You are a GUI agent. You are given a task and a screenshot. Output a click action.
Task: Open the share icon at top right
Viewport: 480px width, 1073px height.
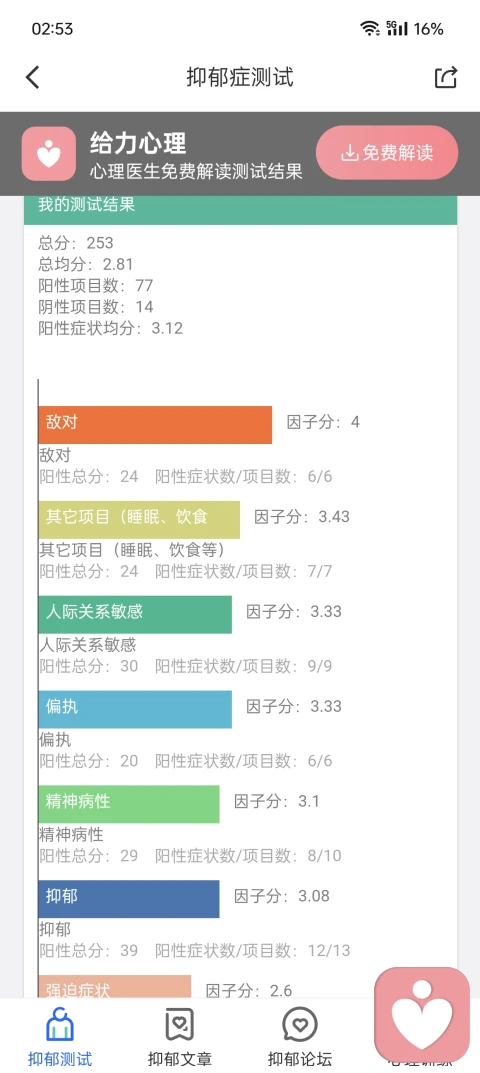[x=446, y=77]
